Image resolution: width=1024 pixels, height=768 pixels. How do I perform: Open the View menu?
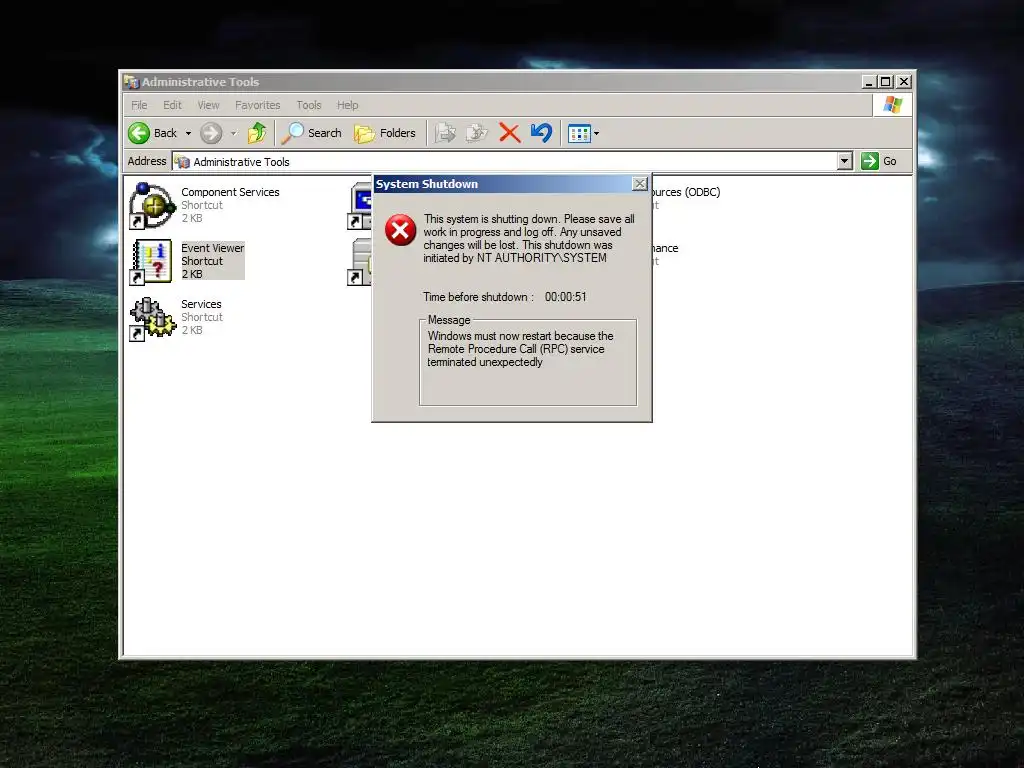coord(208,105)
